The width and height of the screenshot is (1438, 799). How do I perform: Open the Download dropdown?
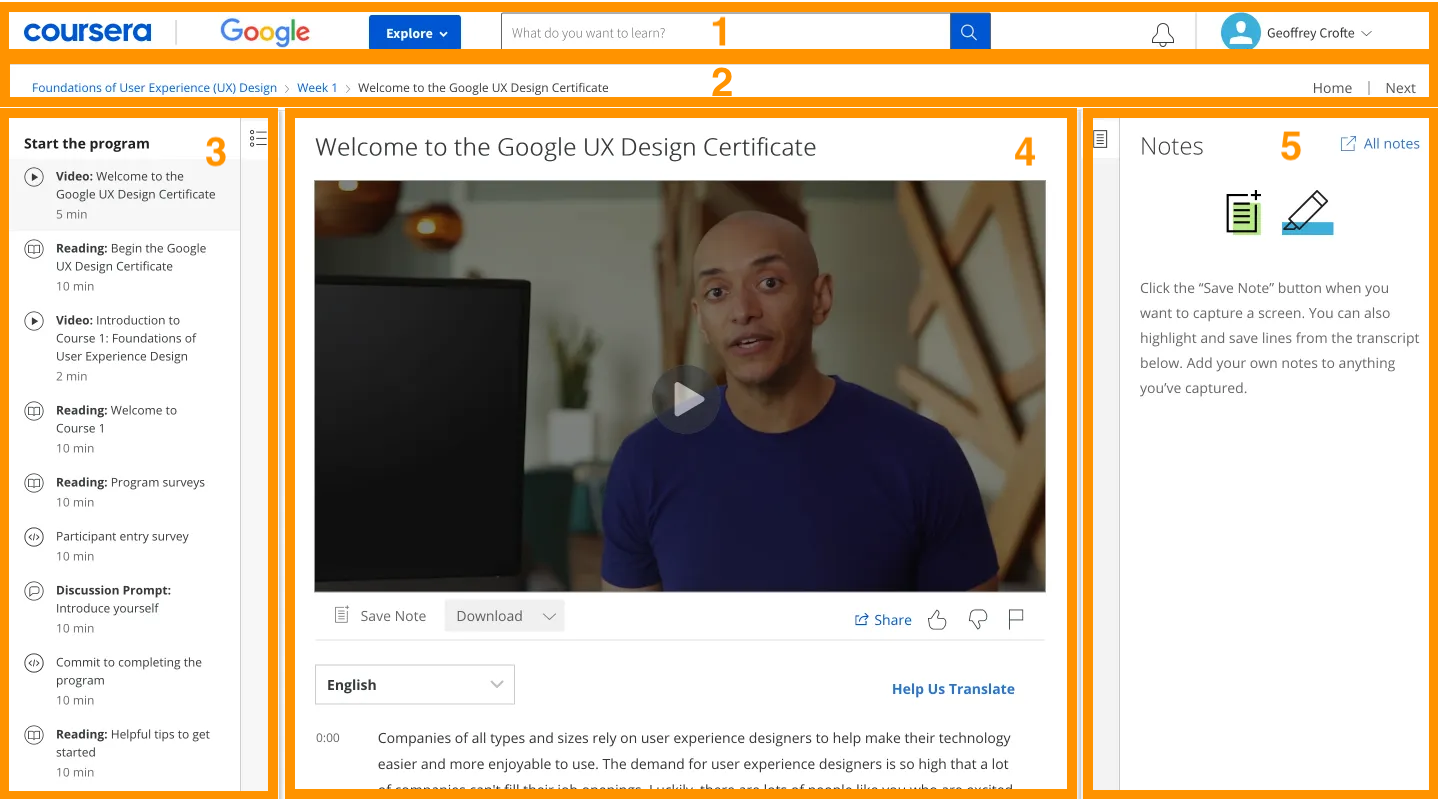pos(504,616)
